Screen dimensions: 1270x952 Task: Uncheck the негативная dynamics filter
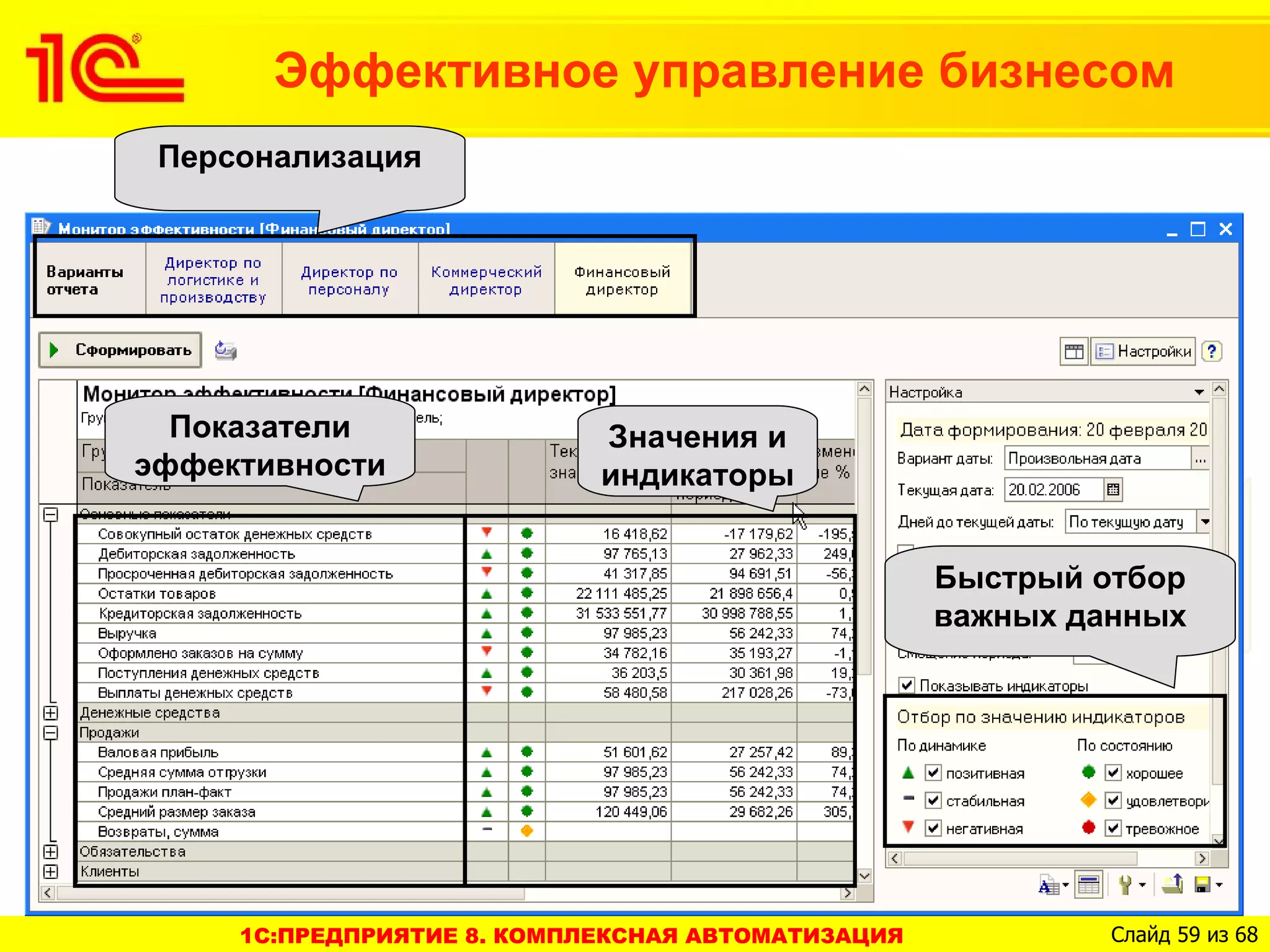pos(933,828)
